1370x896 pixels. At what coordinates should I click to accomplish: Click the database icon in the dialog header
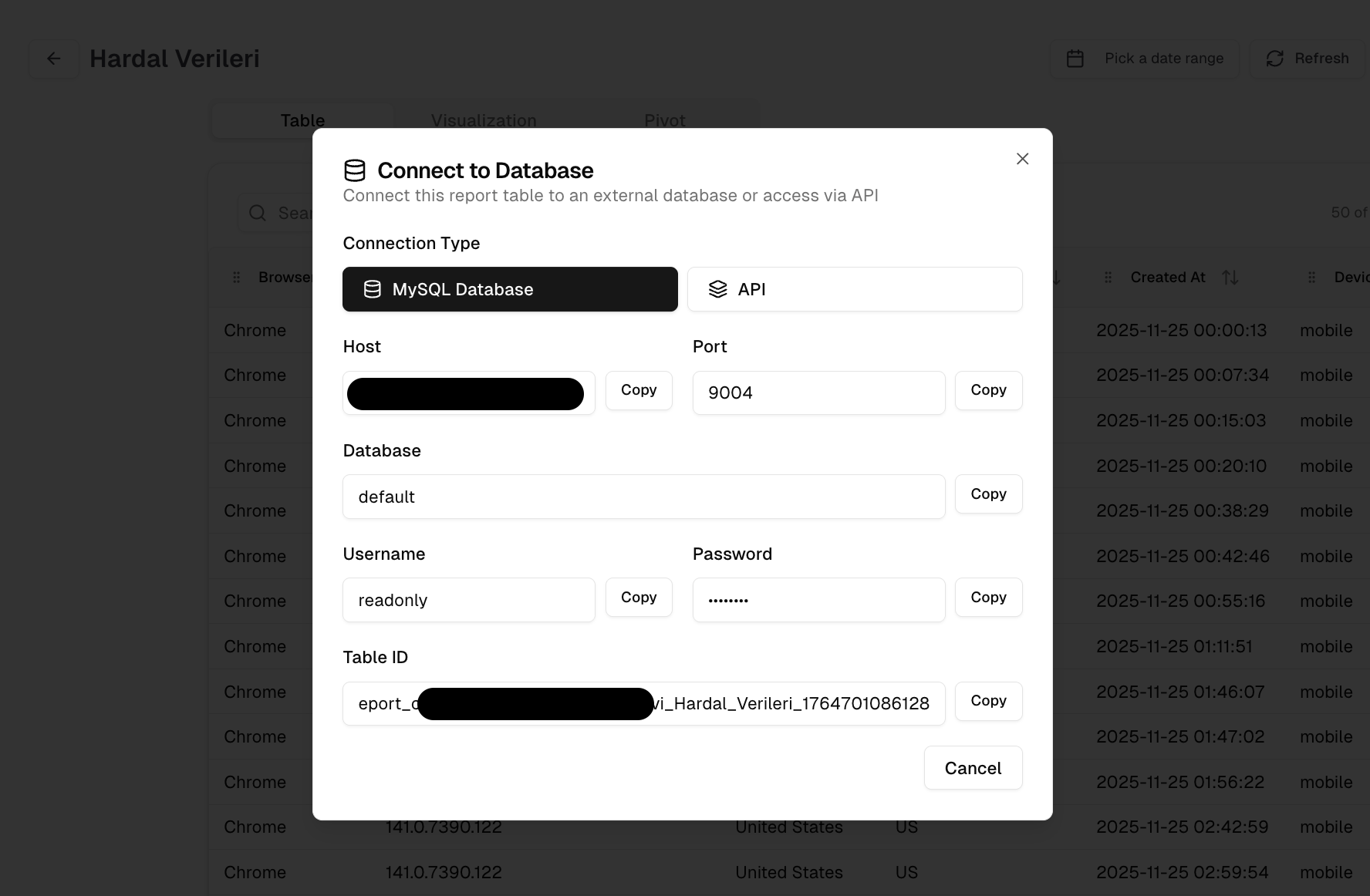coord(354,169)
